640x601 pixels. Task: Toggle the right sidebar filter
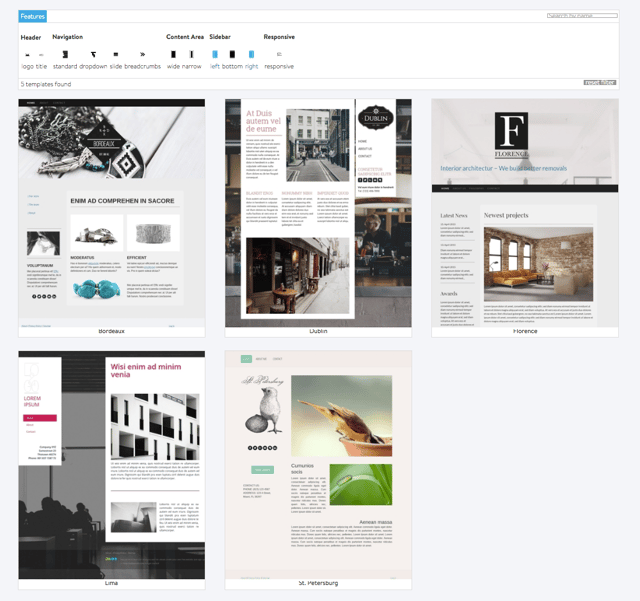coord(251,54)
